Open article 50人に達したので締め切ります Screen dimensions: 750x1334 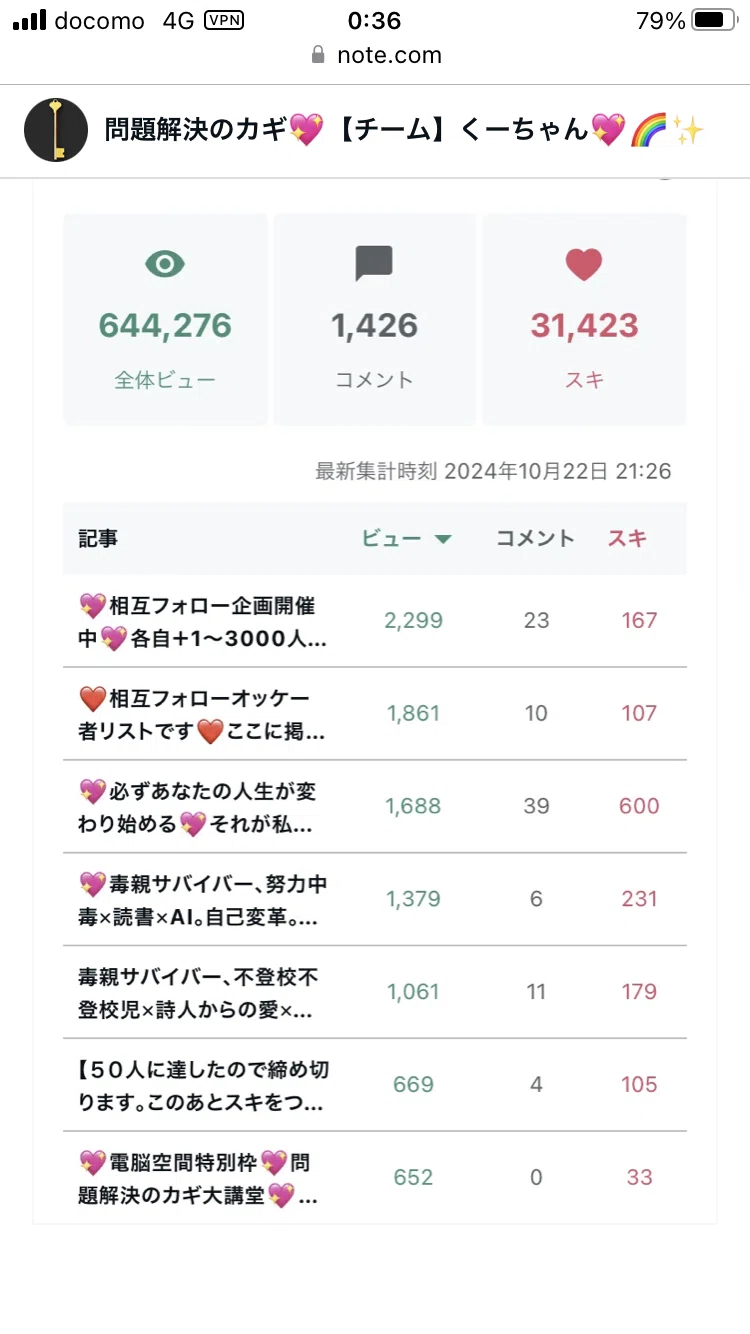tap(375, 1085)
